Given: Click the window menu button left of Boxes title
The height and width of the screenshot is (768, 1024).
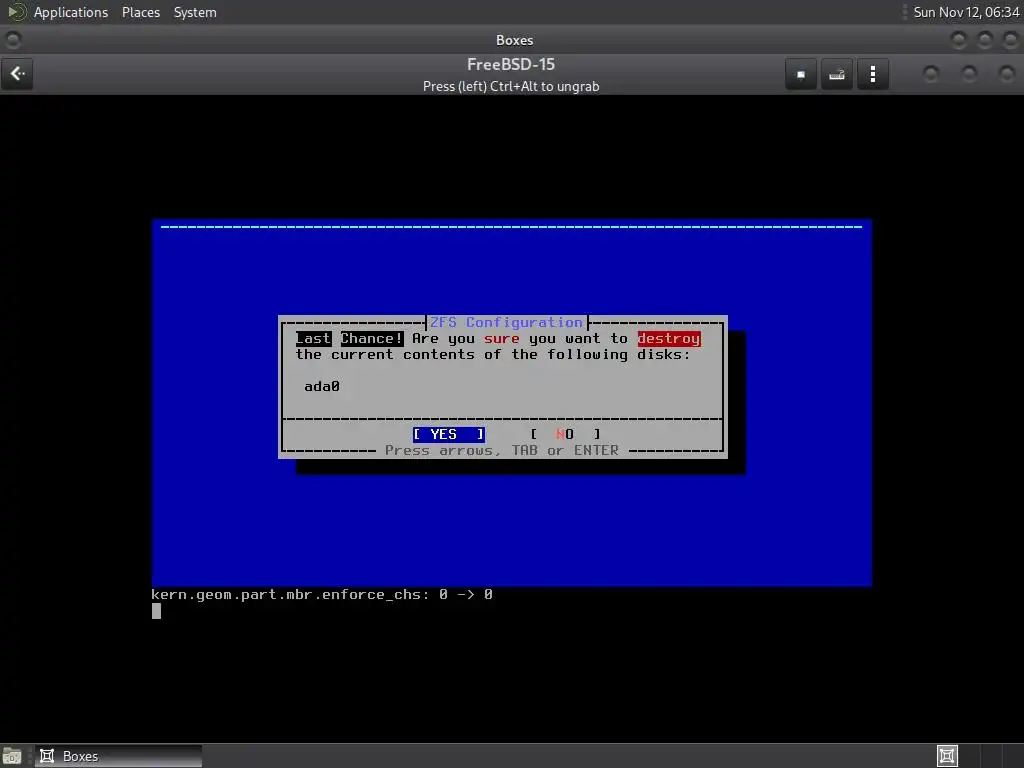Looking at the screenshot, I should 13,40.
